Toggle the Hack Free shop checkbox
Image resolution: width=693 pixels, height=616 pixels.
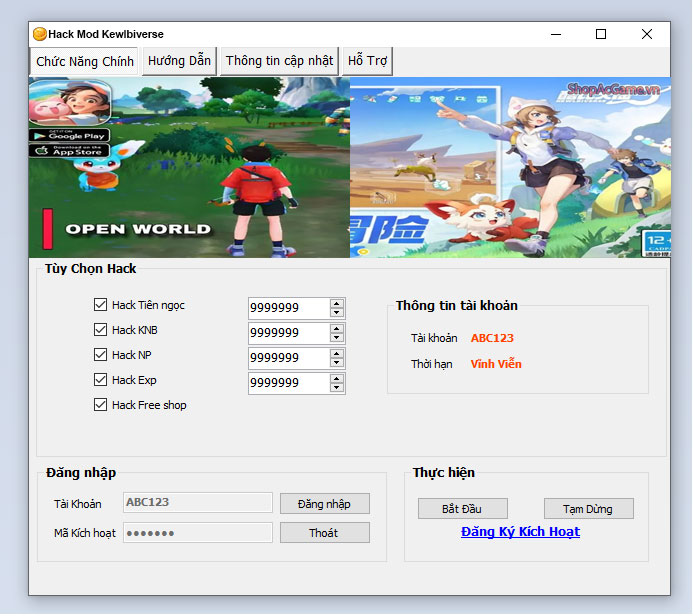point(100,404)
